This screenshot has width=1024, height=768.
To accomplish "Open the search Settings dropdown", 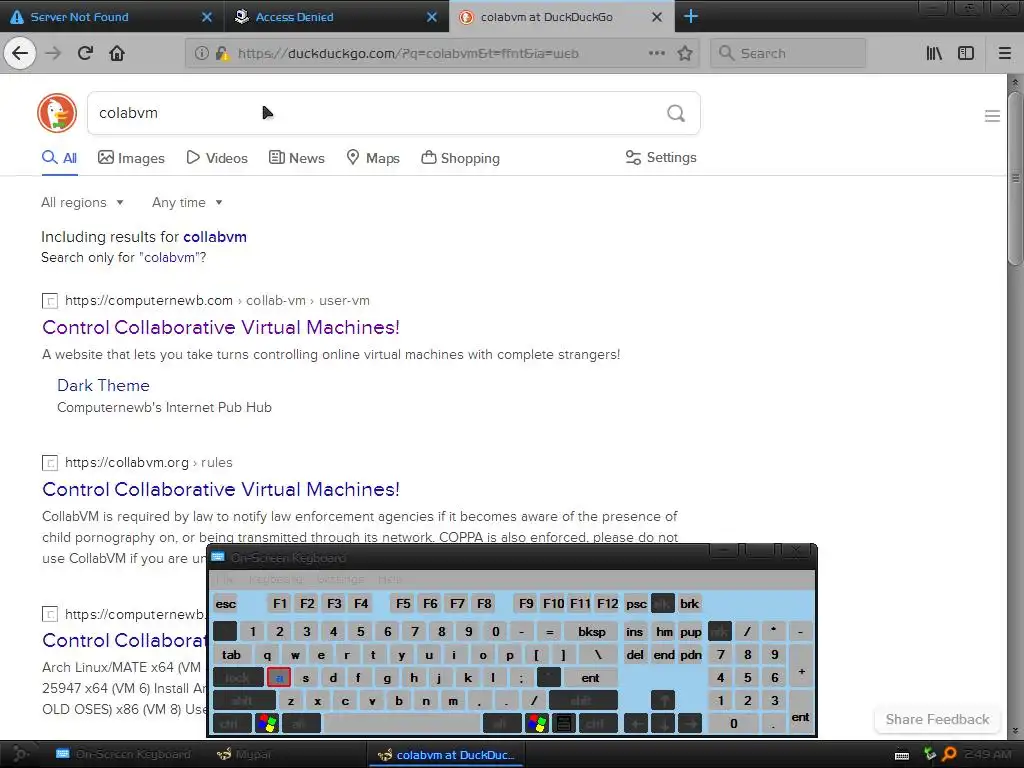I will (661, 157).
